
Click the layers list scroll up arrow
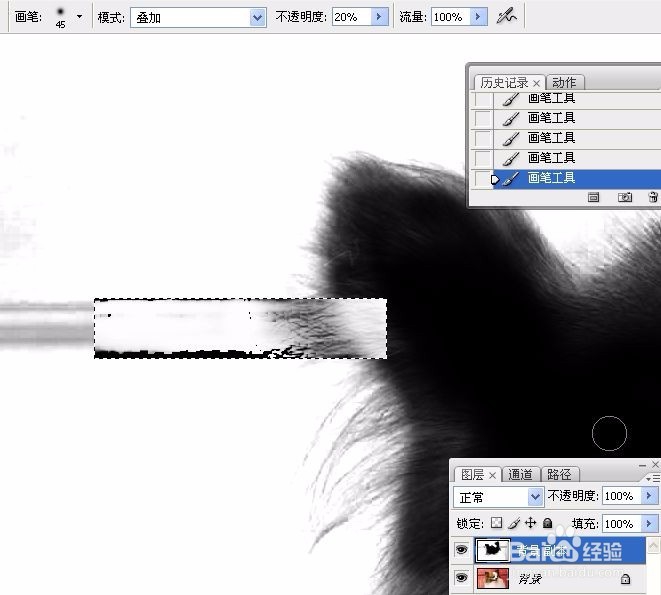coord(653,546)
